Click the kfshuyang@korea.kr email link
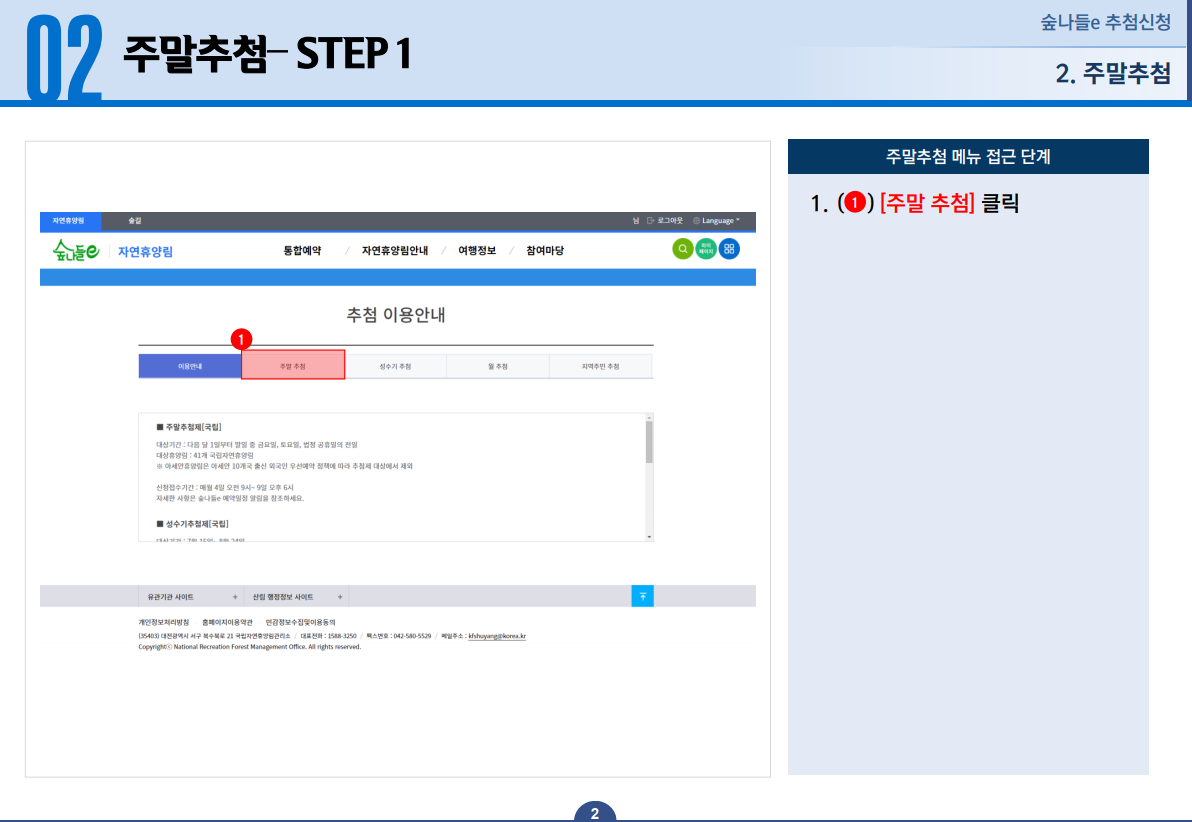 click(x=497, y=636)
